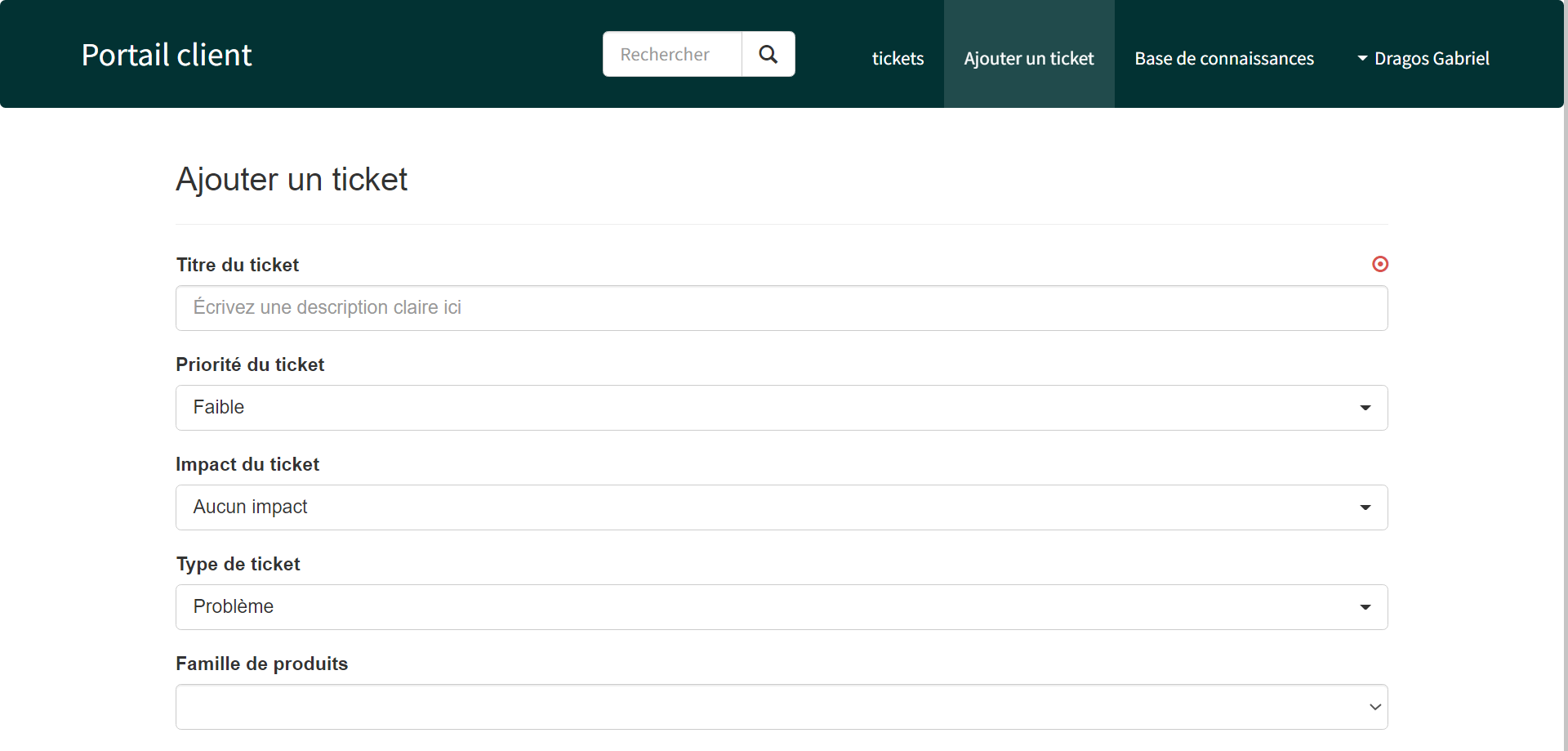This screenshot has width=1568, height=751.
Task: Click the Ajouter un ticket page heading
Action: (x=292, y=179)
